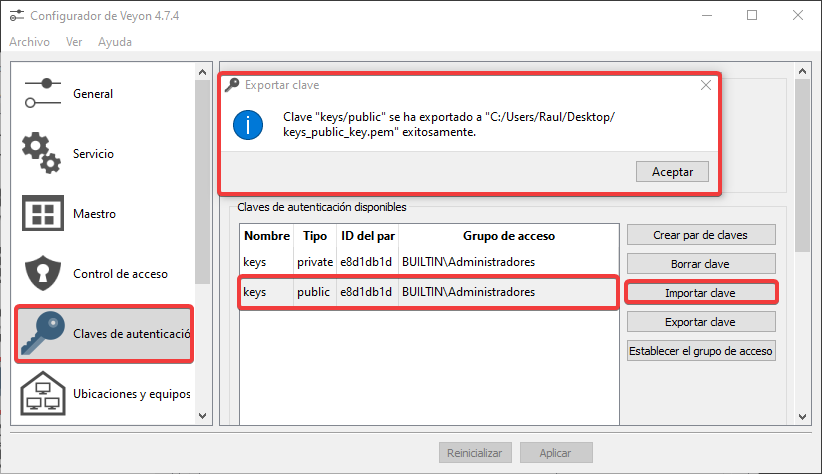Click the Claves de autenticación key icon
The width and height of the screenshot is (822, 474).
click(x=43, y=333)
